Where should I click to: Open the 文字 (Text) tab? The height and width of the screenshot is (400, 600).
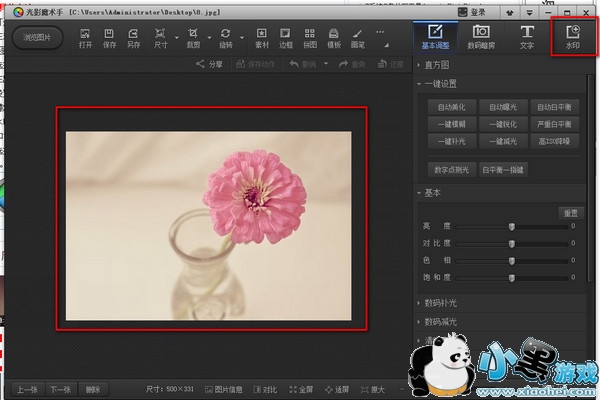[x=527, y=38]
